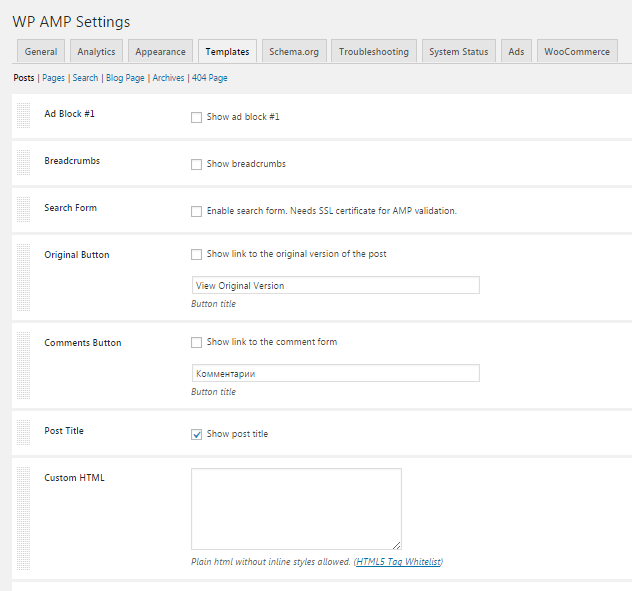Check Show link to original version
The image size is (632, 591).
(x=196, y=254)
